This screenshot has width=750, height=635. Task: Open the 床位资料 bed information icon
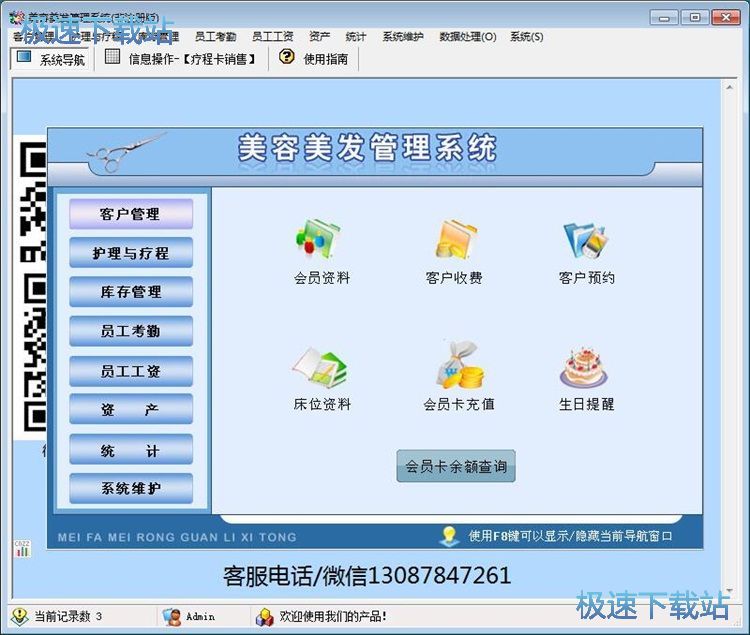[x=320, y=367]
